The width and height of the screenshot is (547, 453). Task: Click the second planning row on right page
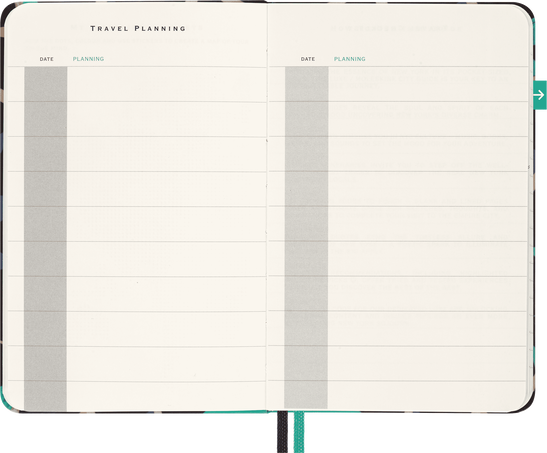click(428, 119)
